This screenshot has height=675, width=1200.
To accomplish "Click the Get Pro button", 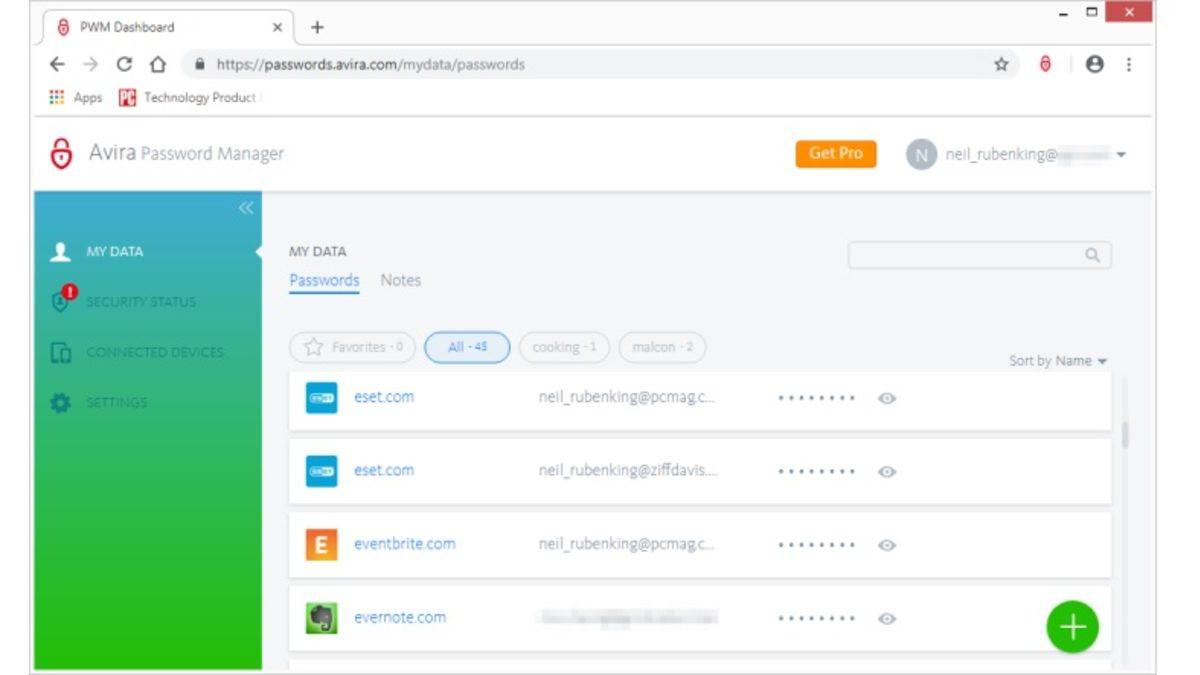I will pyautogui.click(x=836, y=154).
